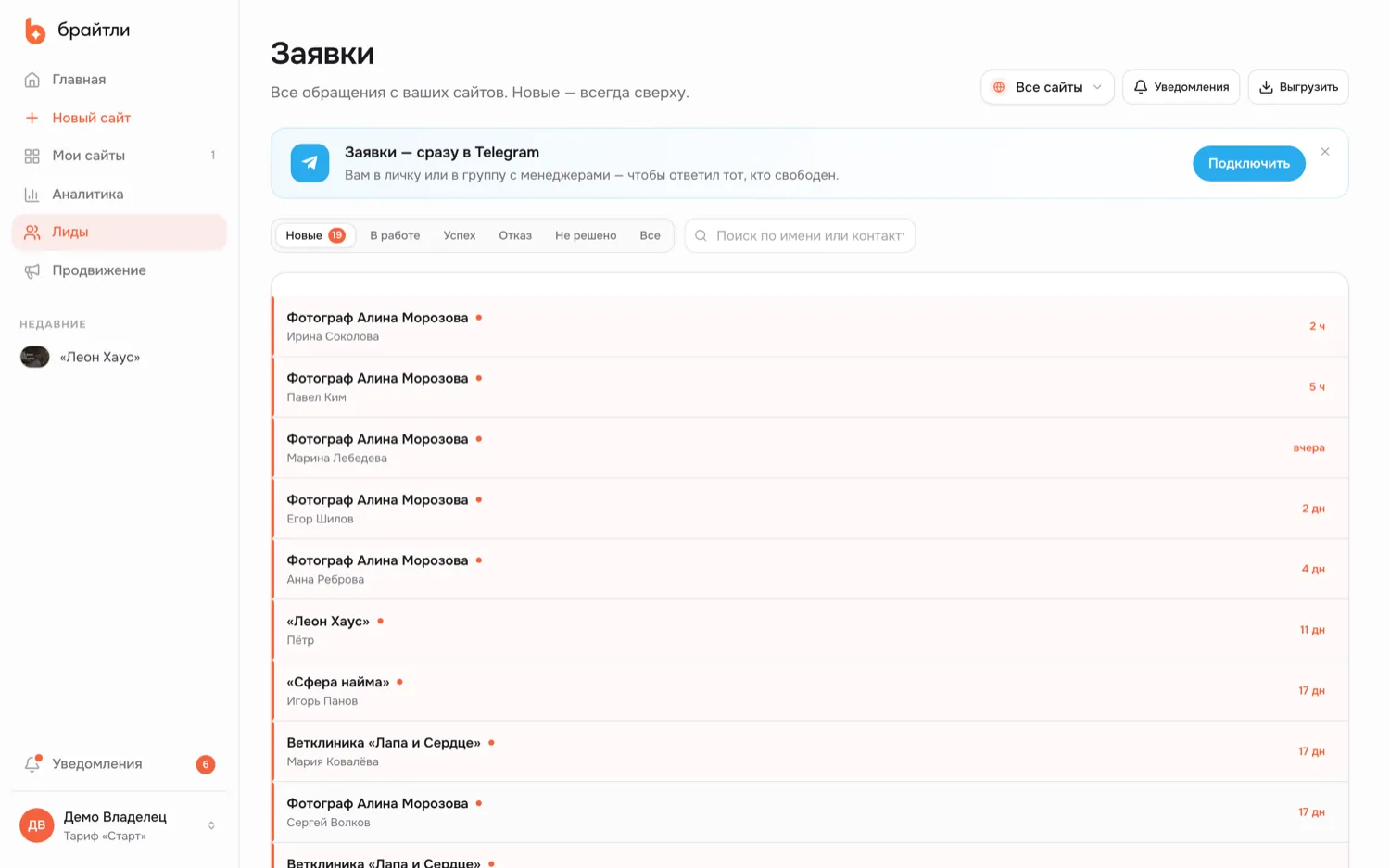
Task: Switch to the Не решено tab
Action: point(586,235)
